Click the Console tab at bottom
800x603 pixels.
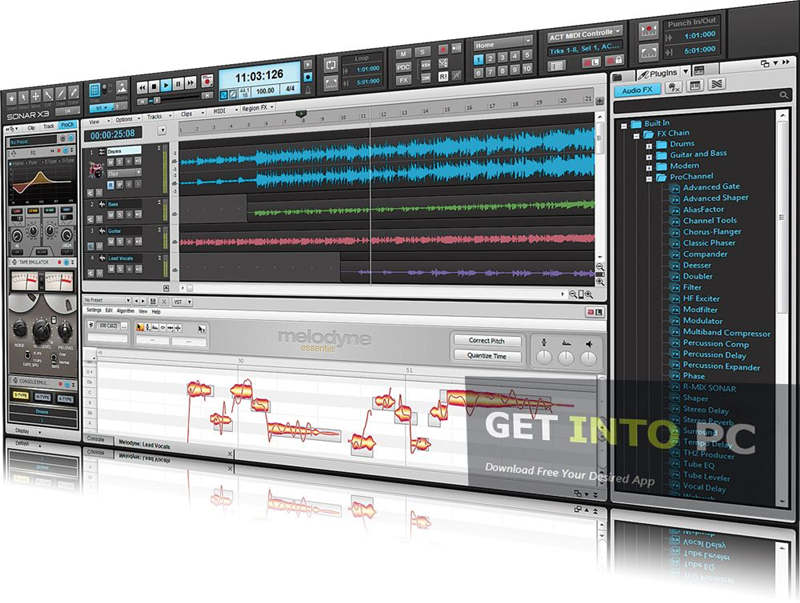tap(95, 439)
